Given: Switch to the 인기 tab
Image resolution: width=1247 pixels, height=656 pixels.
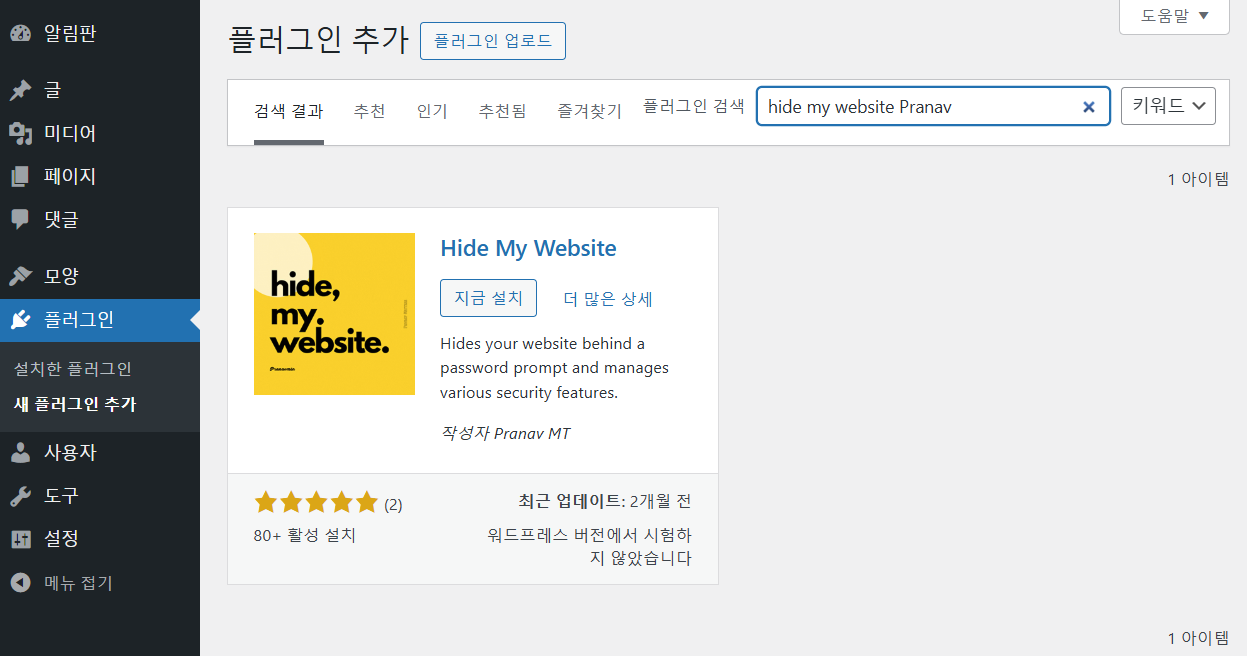Looking at the screenshot, I should click(x=432, y=111).
